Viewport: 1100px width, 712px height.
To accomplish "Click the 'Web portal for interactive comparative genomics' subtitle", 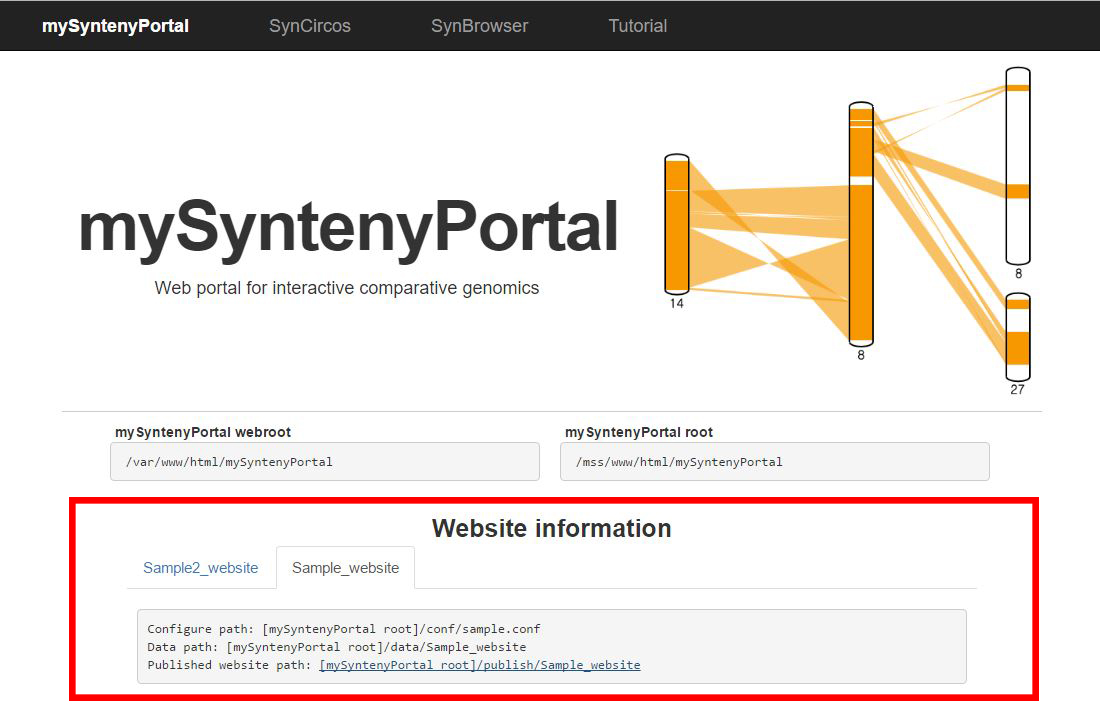I will click(x=347, y=288).
